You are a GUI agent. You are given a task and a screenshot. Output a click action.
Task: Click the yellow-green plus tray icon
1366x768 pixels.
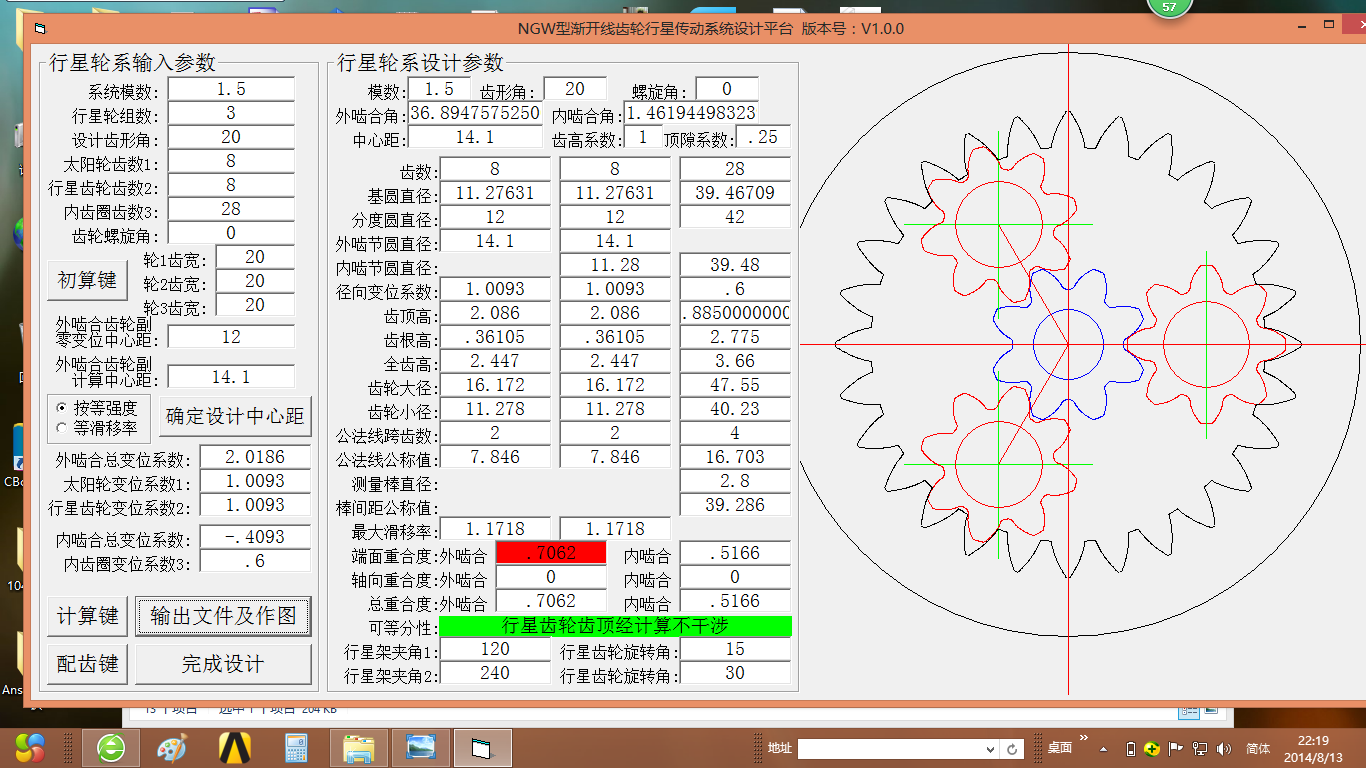[1152, 748]
